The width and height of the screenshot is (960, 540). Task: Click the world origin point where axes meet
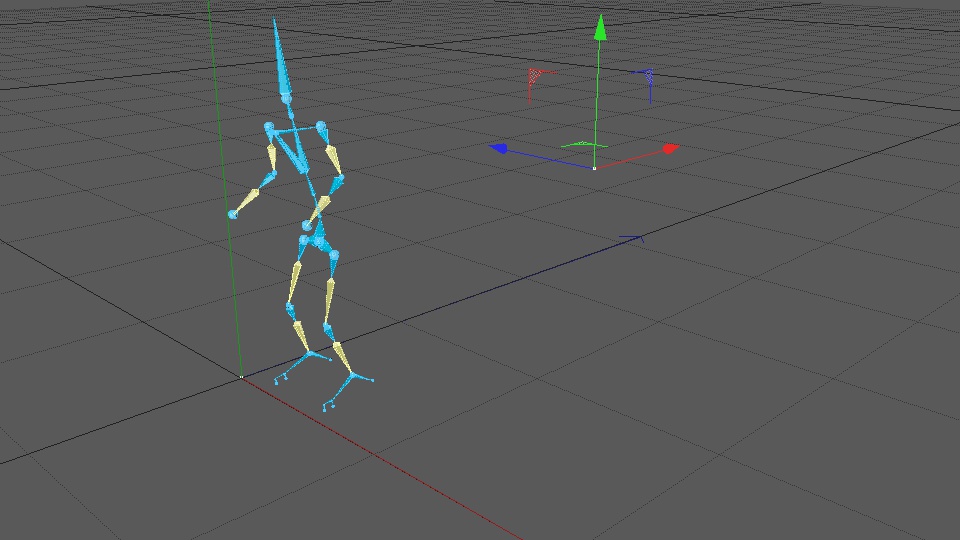pyautogui.click(x=241, y=377)
